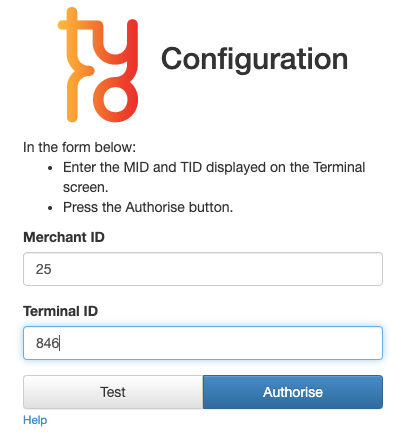Click the "Press the Authorise button." instruction
410x448 pixels.
[148, 207]
